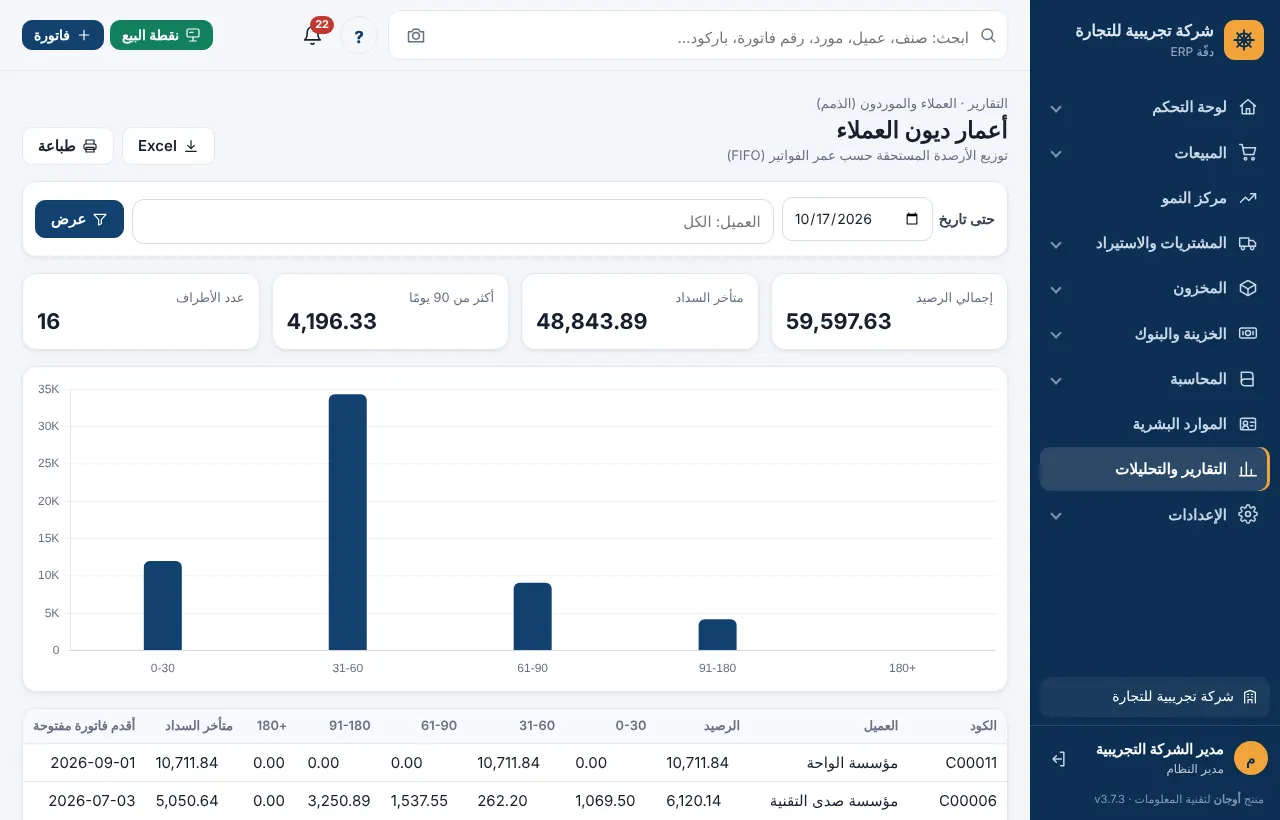
Task: Click the magnifier search icon
Action: click(x=988, y=35)
